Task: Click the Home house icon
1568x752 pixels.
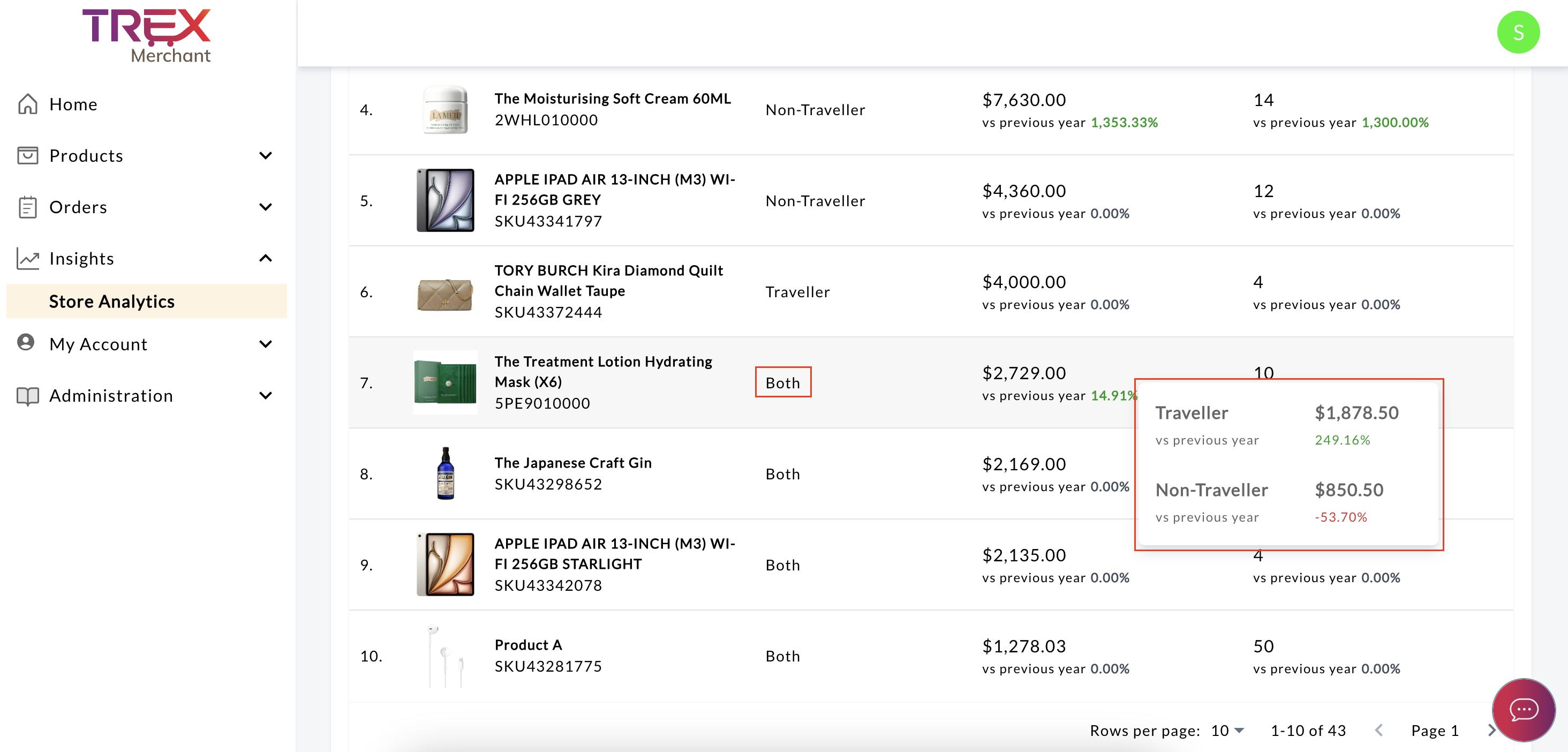Action: point(27,104)
